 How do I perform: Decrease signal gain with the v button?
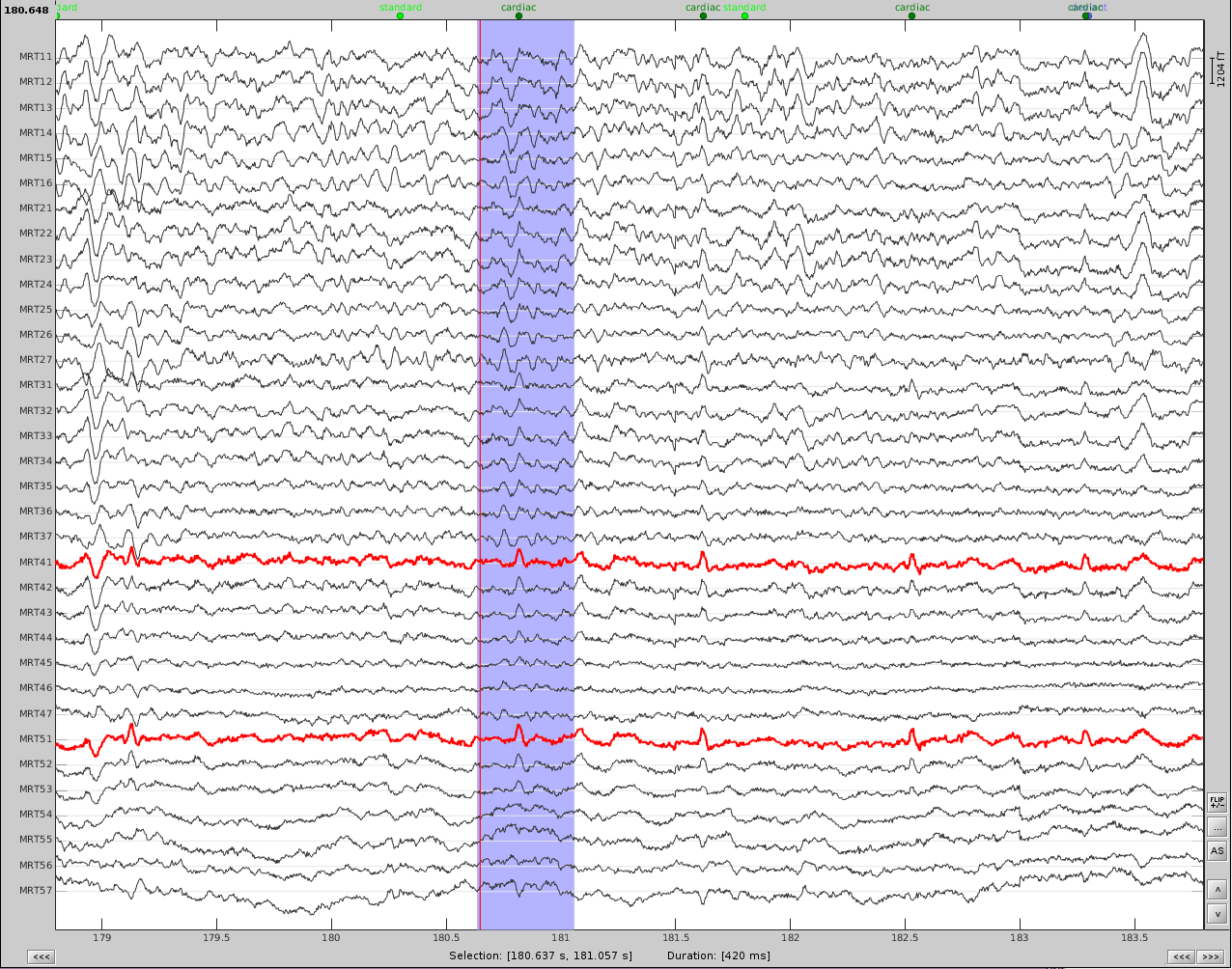tap(1217, 913)
